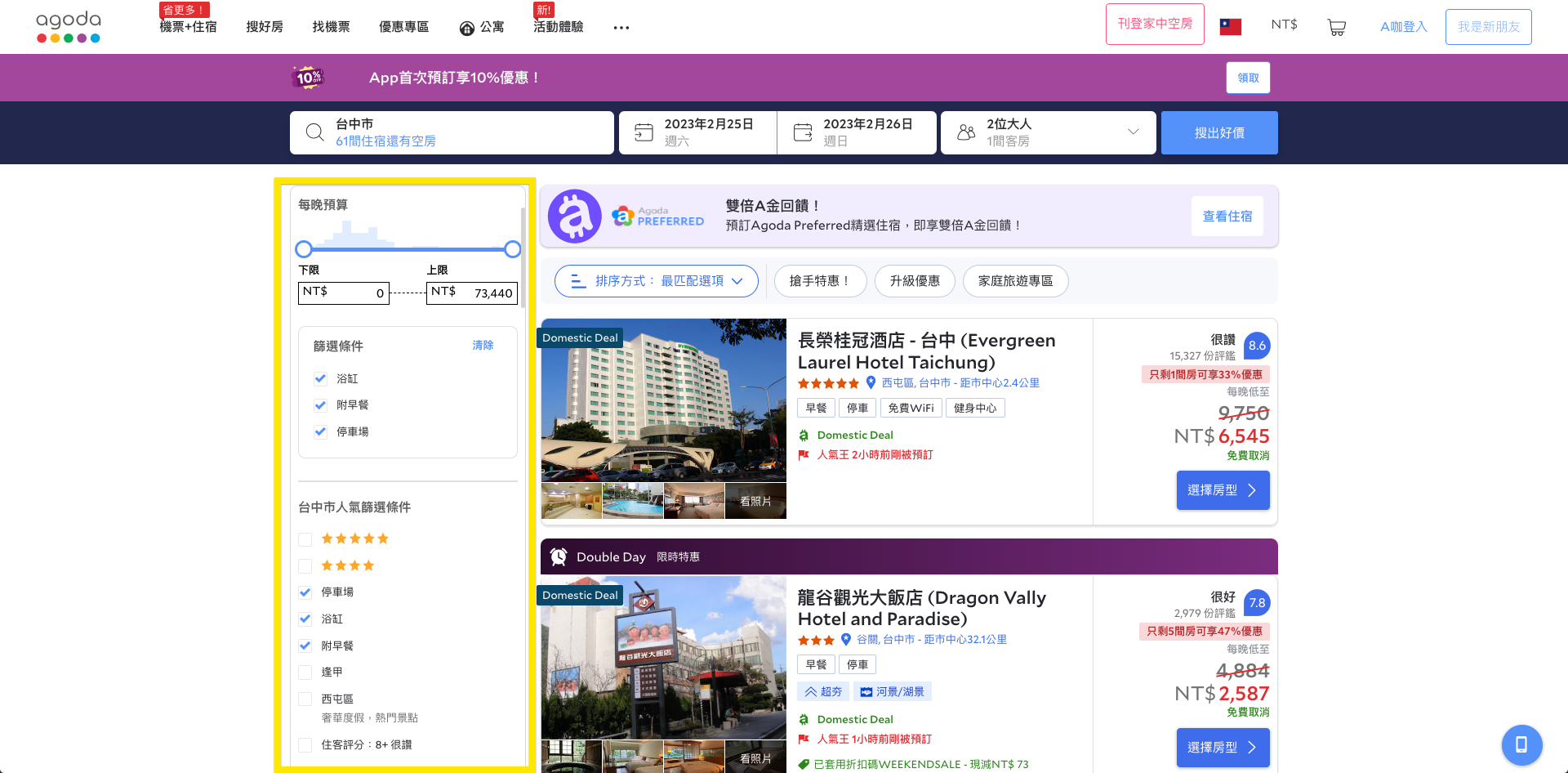Click the purple Agoda 'a' circle icon
This screenshot has width=1568, height=773.
(x=574, y=217)
